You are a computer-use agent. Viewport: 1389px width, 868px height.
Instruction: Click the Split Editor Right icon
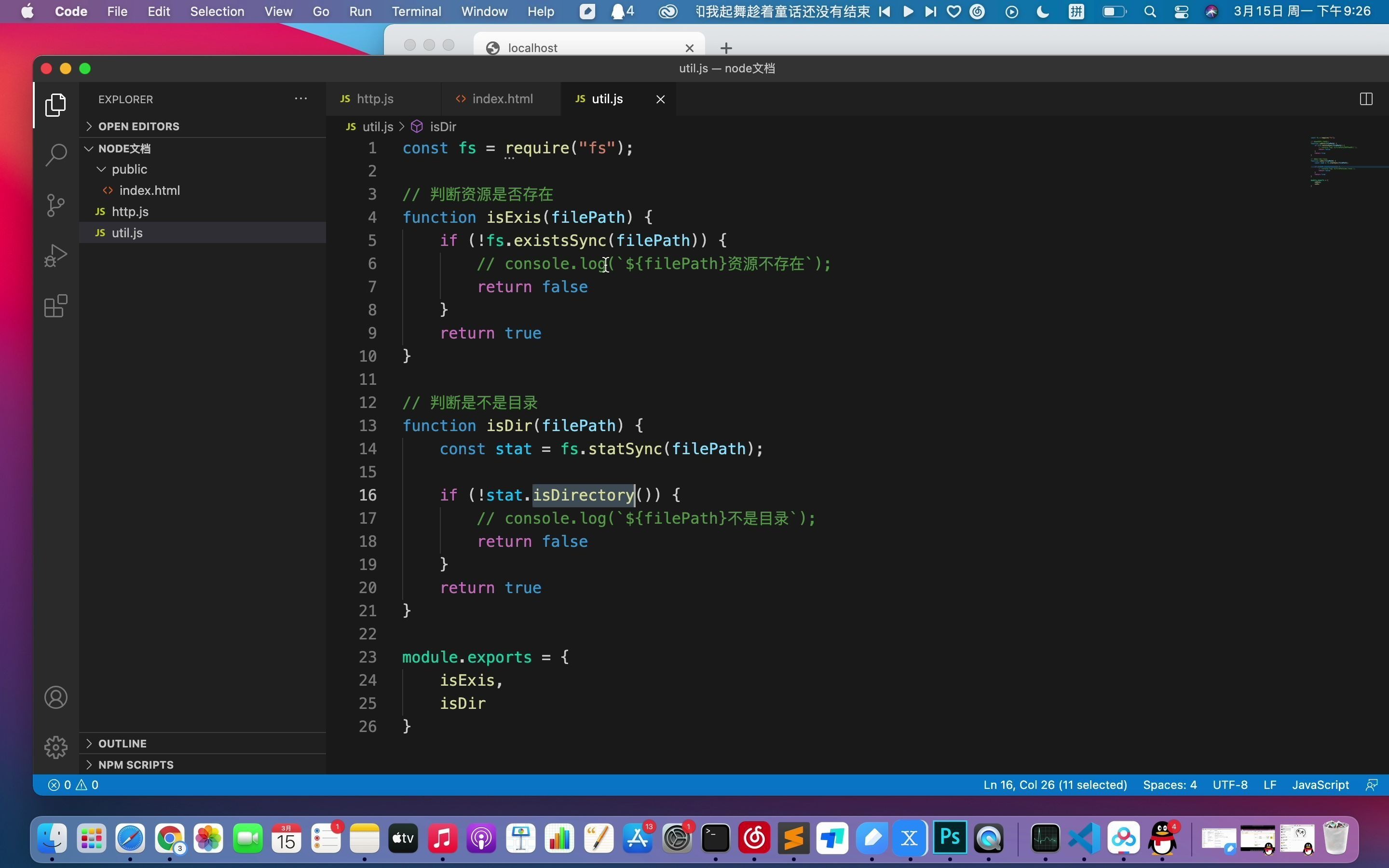[x=1366, y=99]
